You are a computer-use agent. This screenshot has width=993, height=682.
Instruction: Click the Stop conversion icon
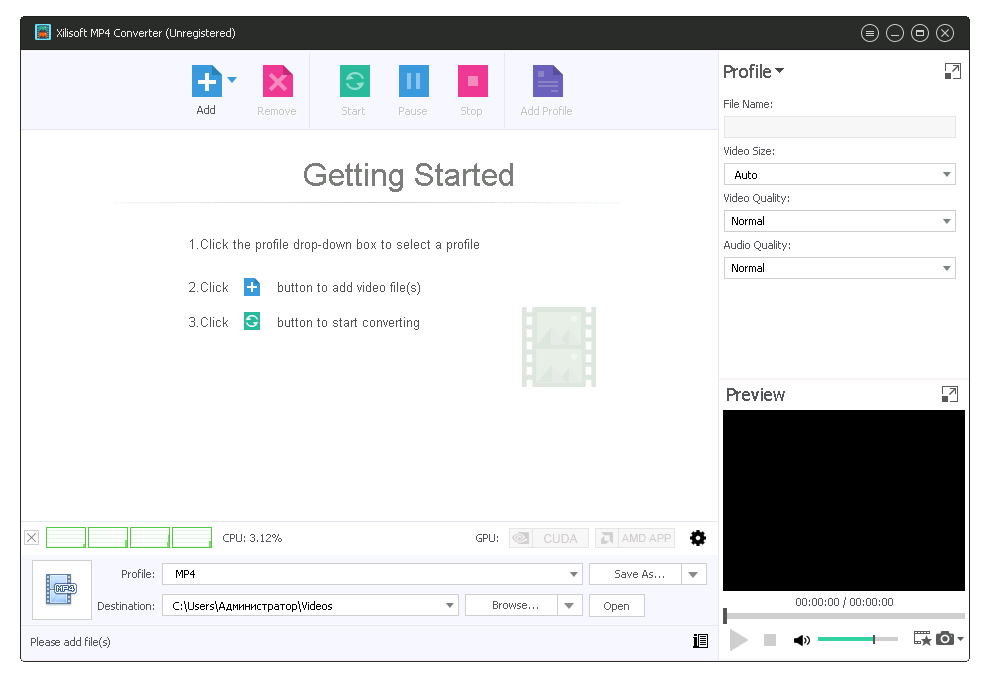(x=471, y=80)
